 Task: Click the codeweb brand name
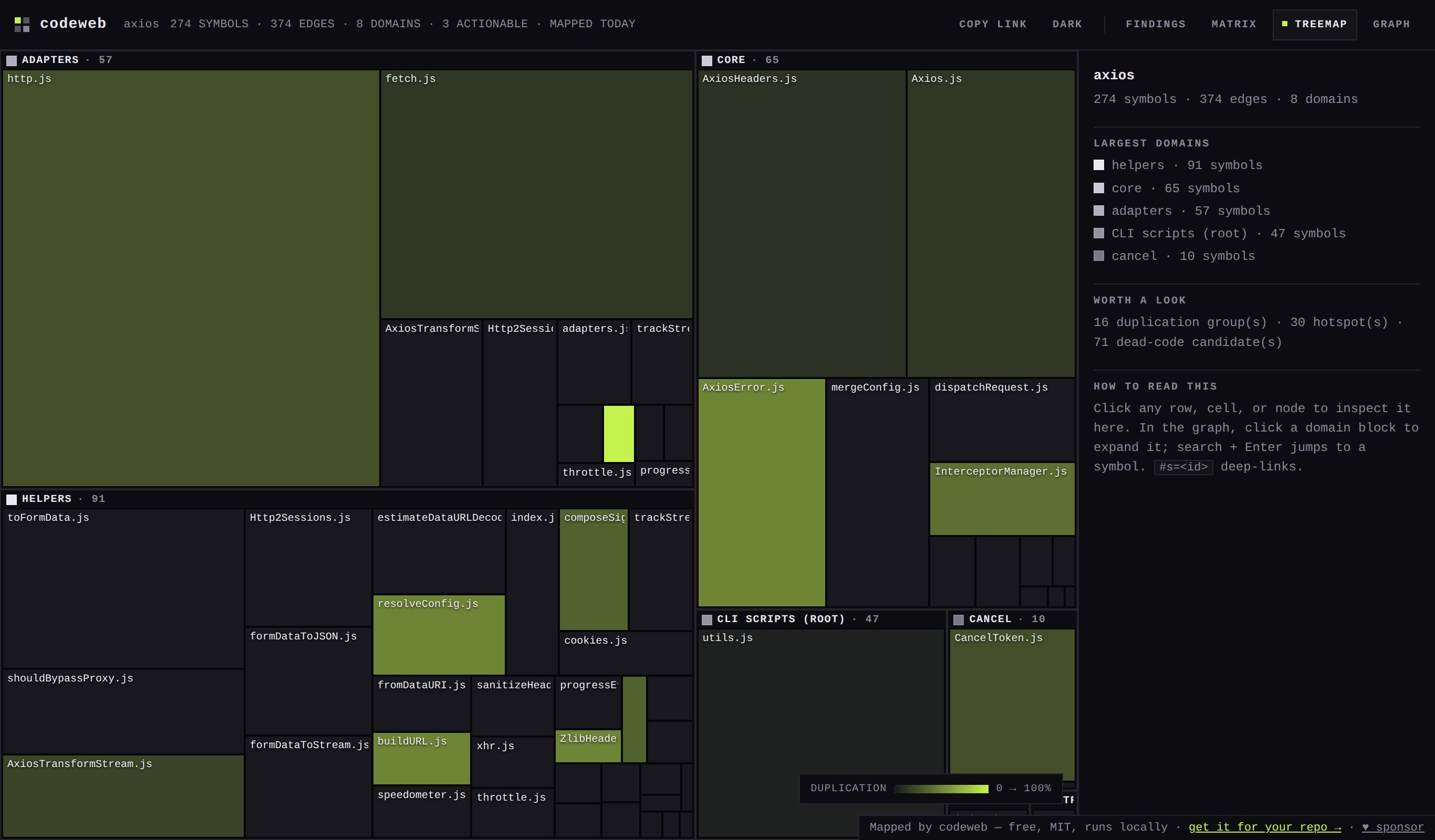pos(73,23)
